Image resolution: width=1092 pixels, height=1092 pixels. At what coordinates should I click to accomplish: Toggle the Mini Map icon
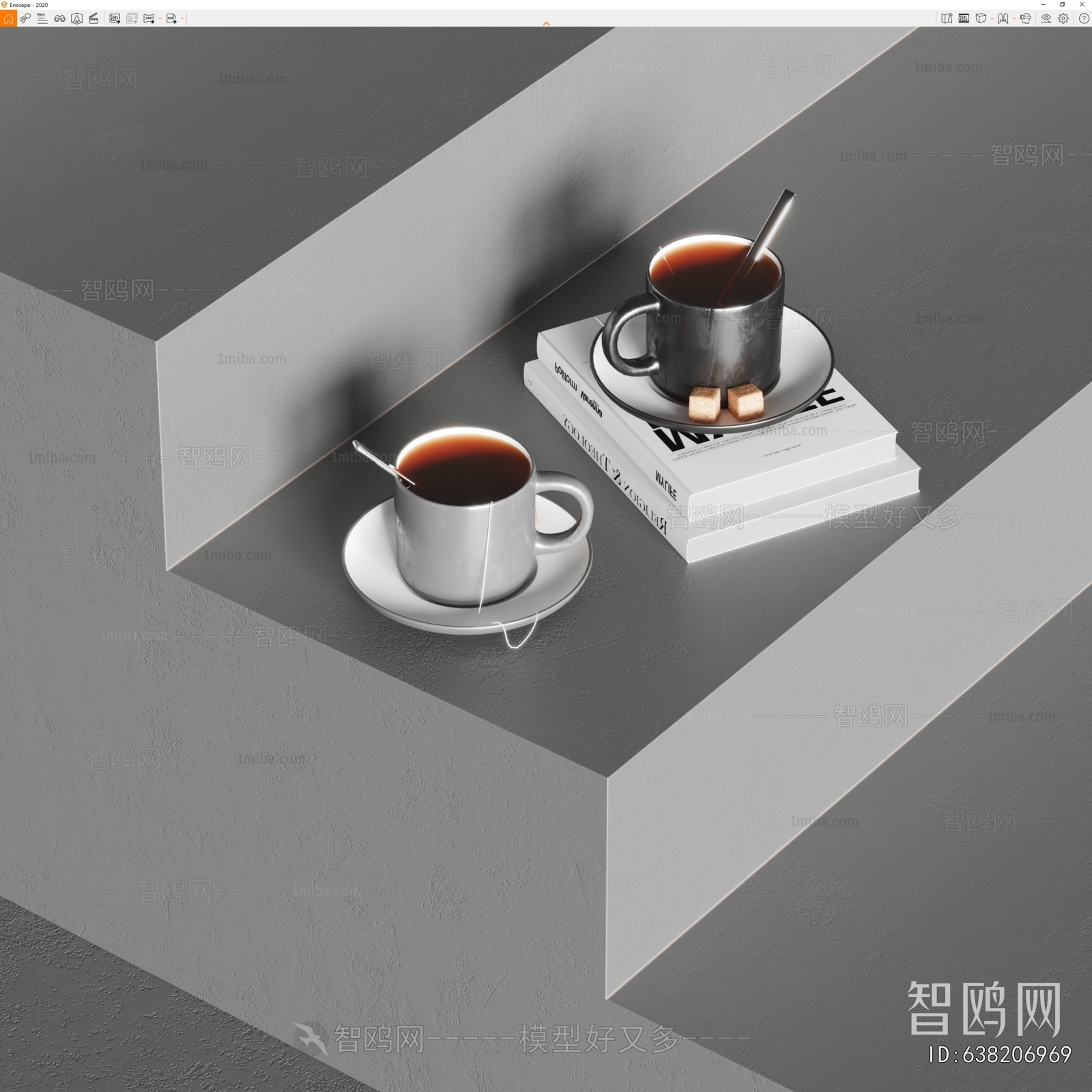point(947,18)
